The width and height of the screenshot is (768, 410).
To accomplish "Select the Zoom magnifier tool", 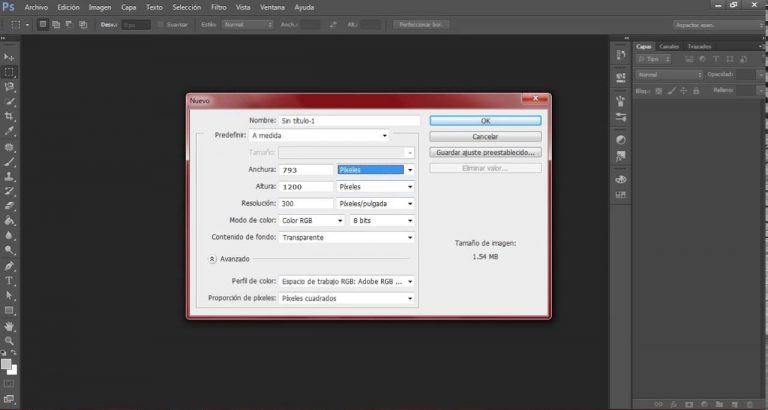I will tap(9, 340).
